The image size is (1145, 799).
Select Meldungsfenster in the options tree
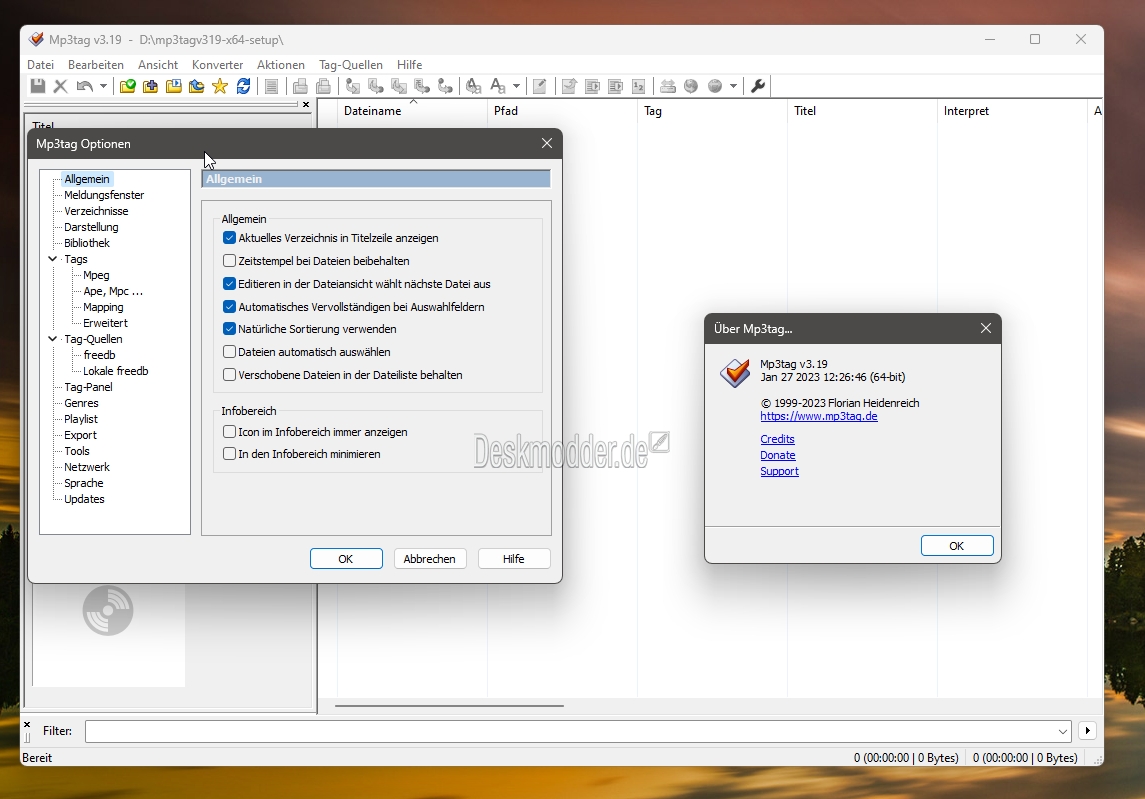pos(104,195)
